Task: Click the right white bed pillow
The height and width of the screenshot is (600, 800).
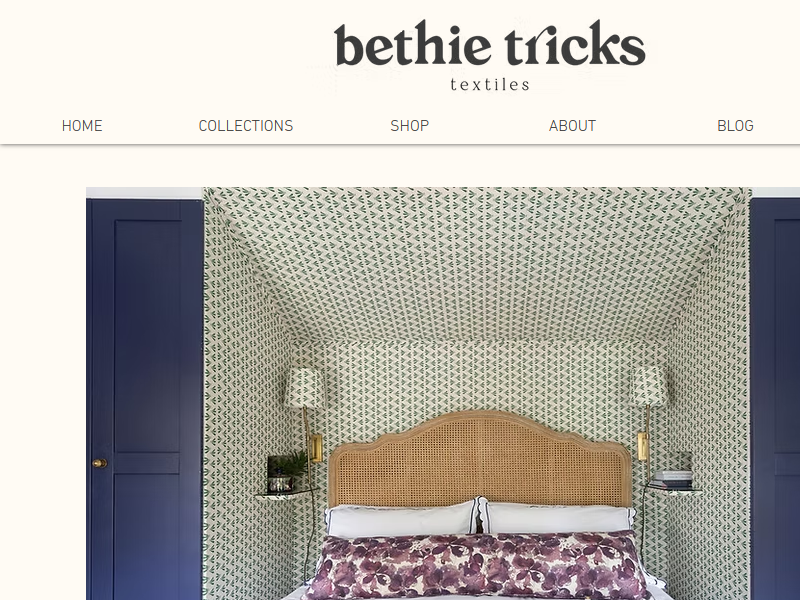Action: pyautogui.click(x=560, y=518)
